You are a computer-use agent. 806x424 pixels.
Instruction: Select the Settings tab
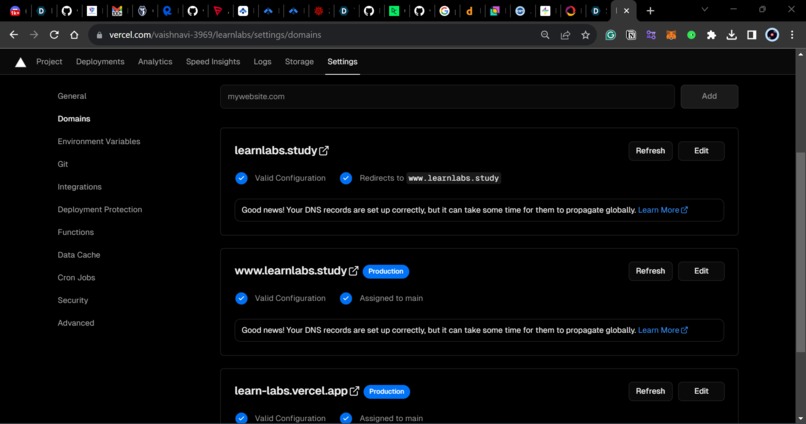pyautogui.click(x=342, y=62)
